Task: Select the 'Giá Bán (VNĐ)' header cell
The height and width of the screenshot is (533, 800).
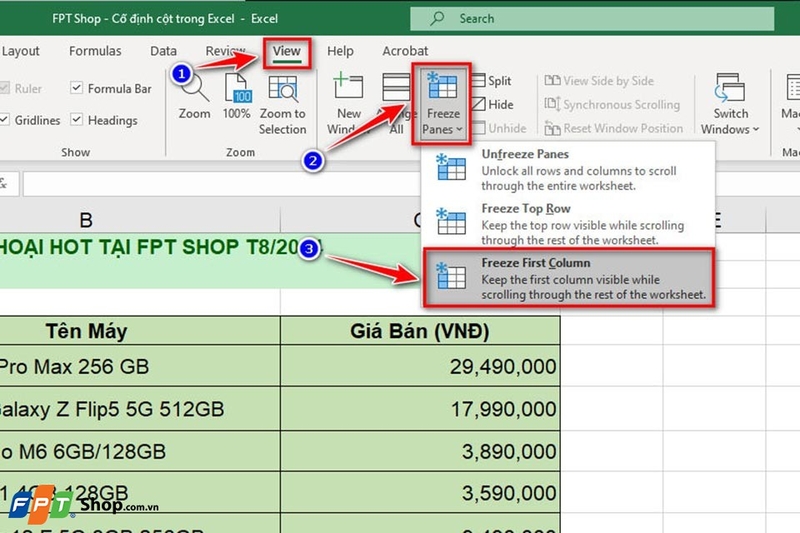Action: point(420,331)
